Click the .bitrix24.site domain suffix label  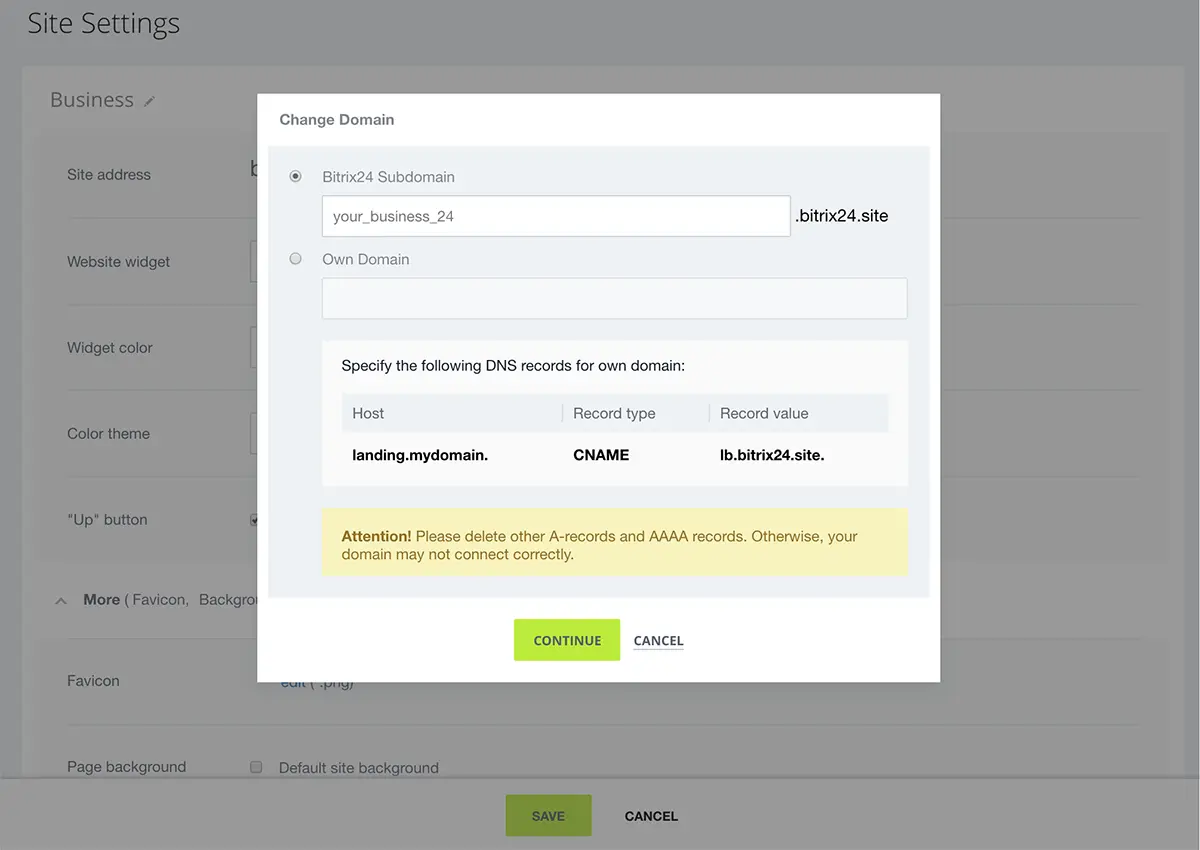point(841,216)
